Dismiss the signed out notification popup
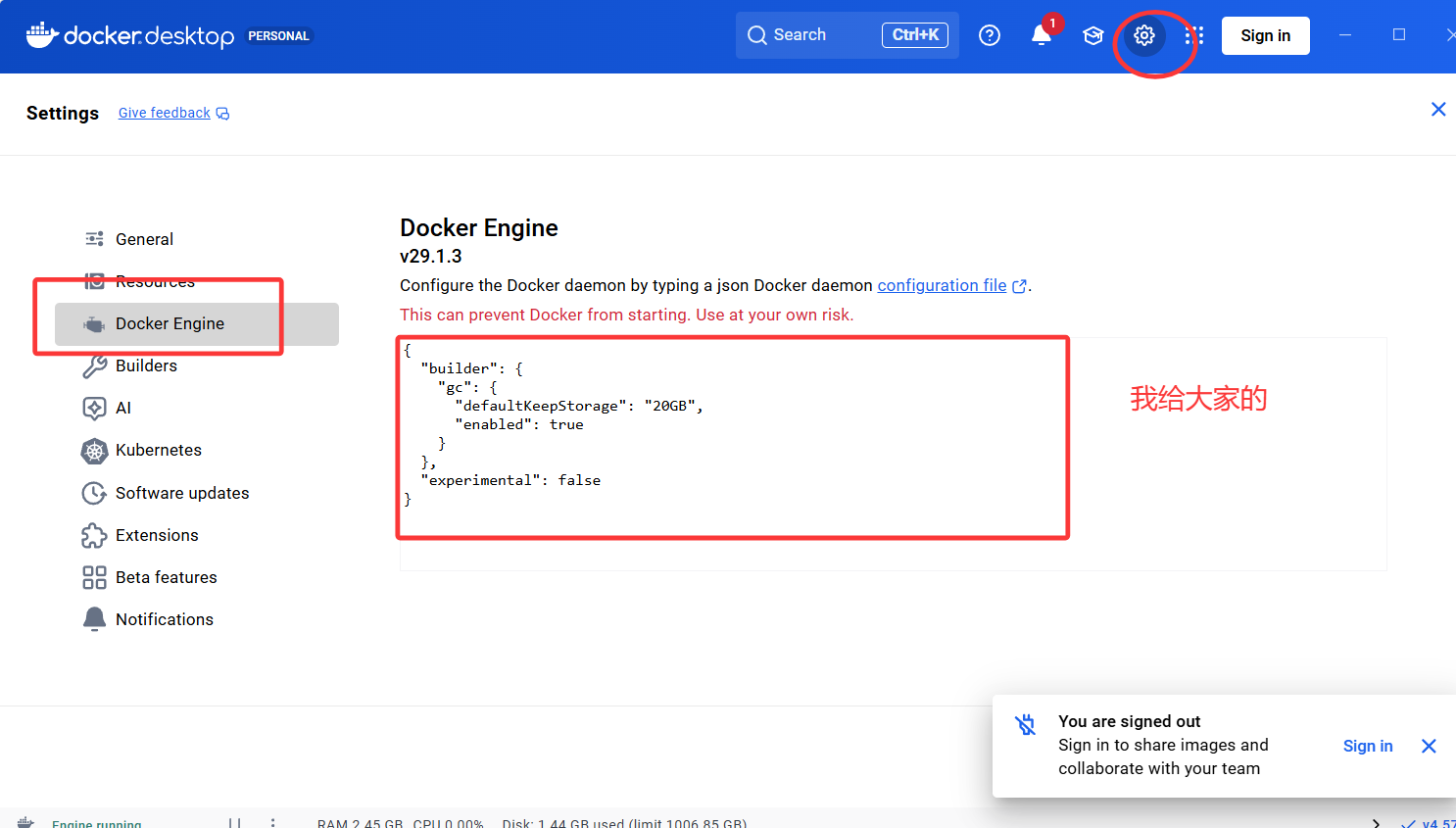 1429,746
